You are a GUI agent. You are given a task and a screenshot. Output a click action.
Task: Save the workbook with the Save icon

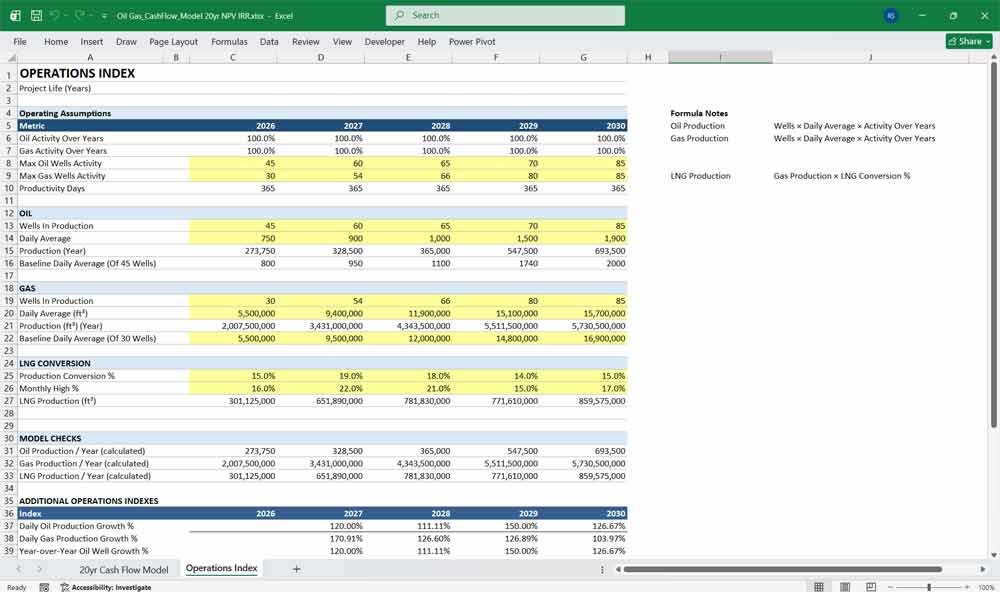[36, 15]
